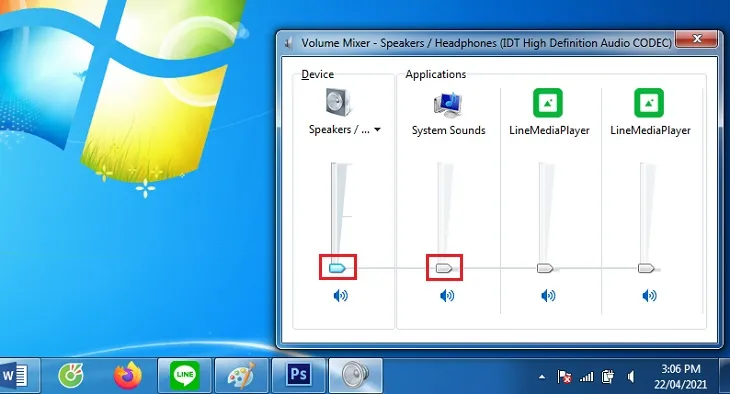Switch to Paint on the taskbar
730x394 pixels.
(x=241, y=375)
